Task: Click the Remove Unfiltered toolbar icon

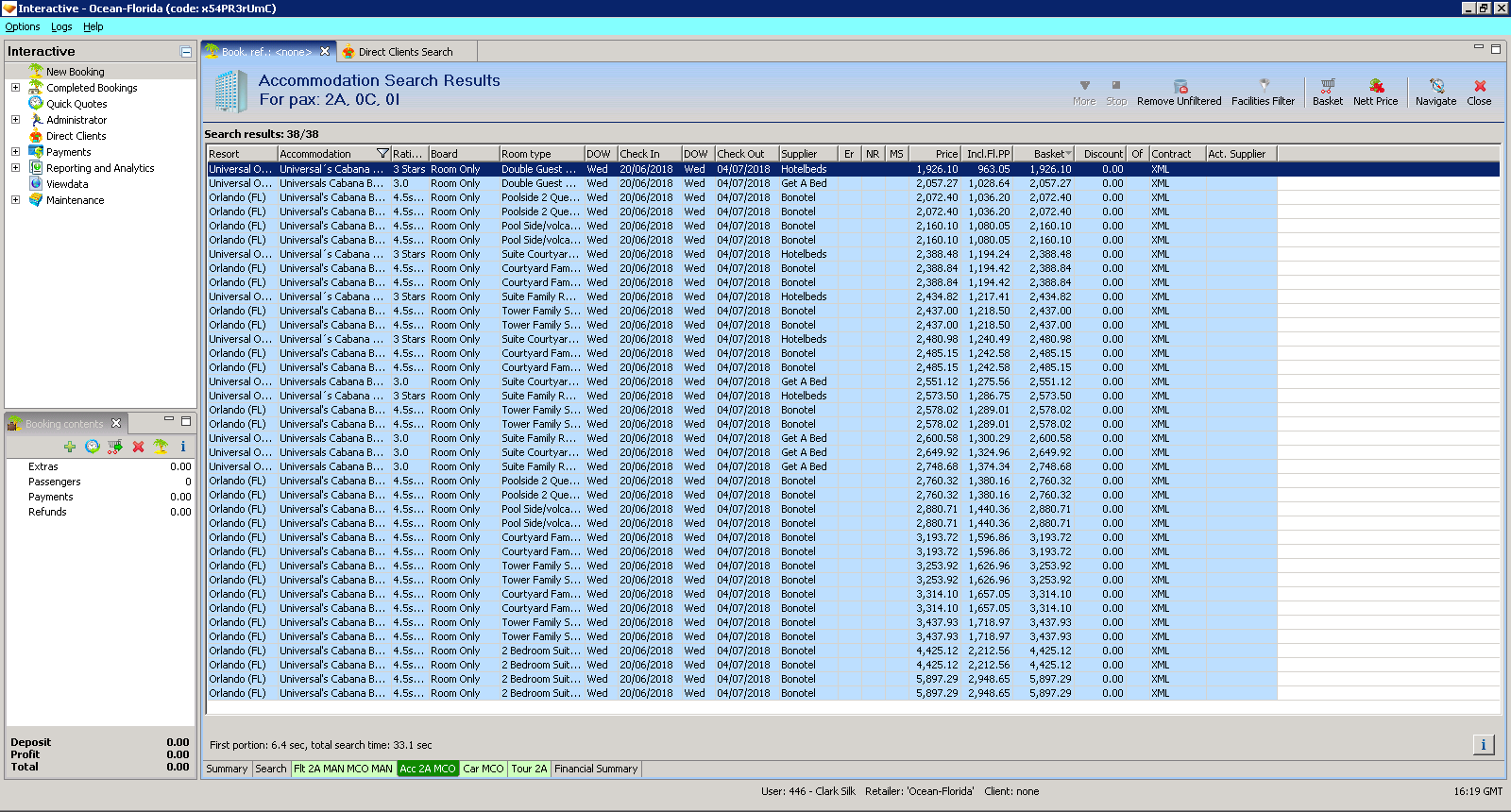Action: point(1180,87)
